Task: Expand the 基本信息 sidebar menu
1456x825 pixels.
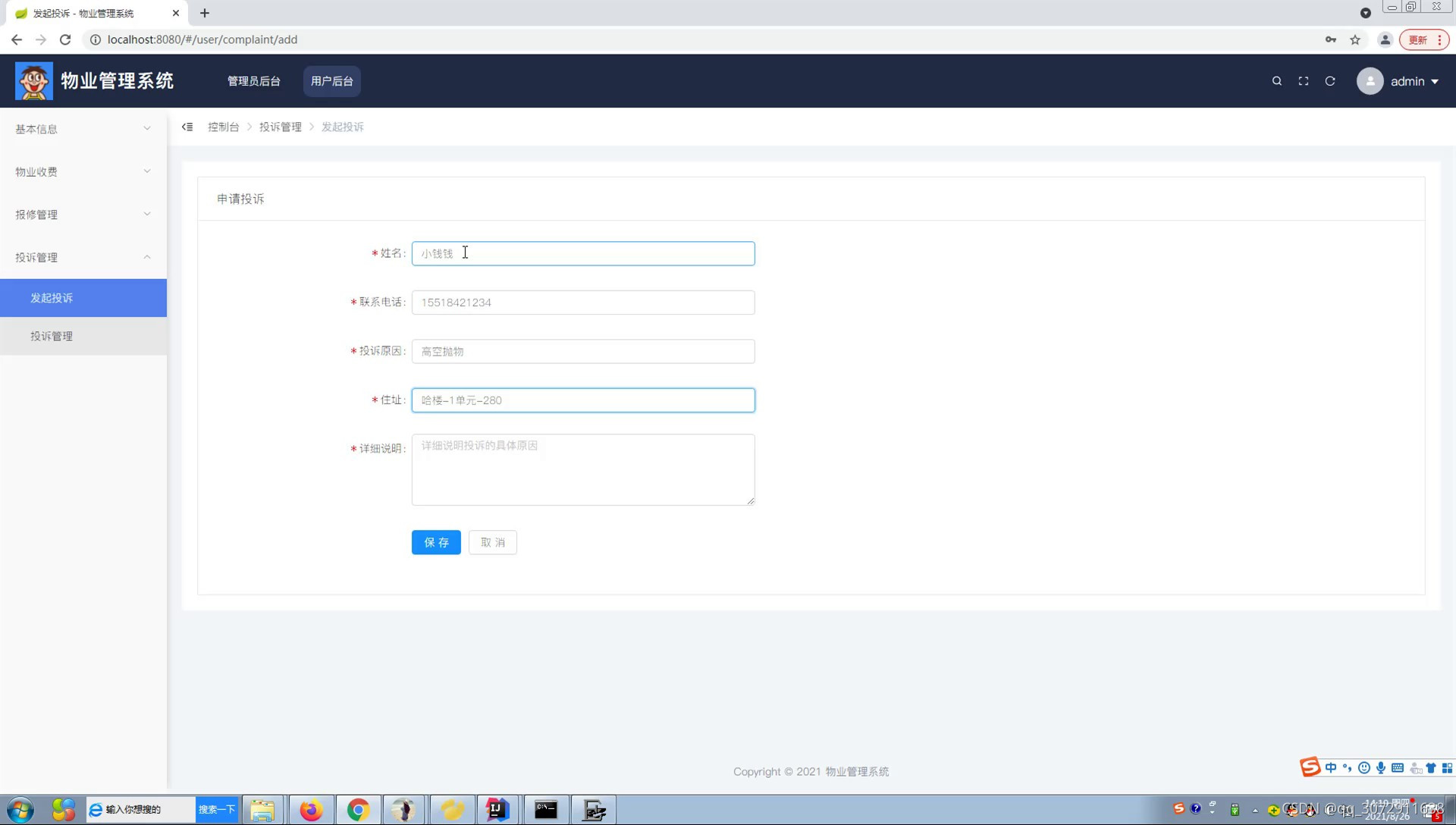Action: click(x=83, y=129)
